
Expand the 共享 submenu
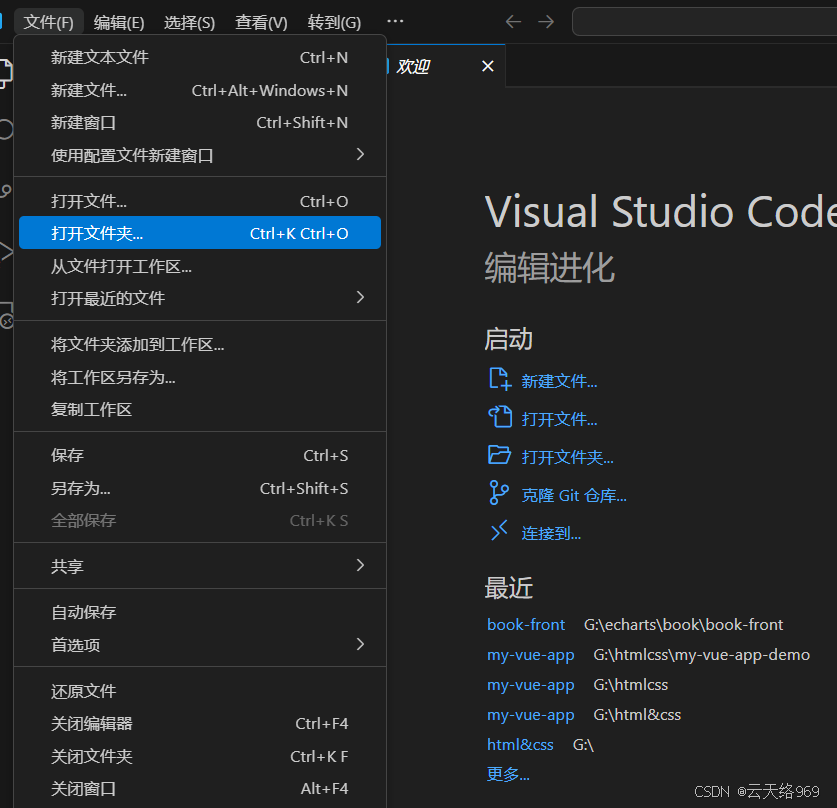pyautogui.click(x=200, y=566)
